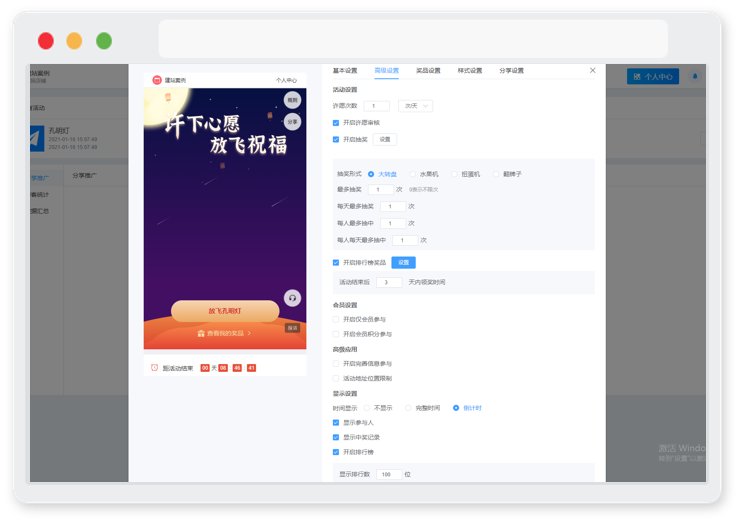Click the 孔明灯 activity title in background
Viewport: 740px width, 520px height.
point(59,130)
